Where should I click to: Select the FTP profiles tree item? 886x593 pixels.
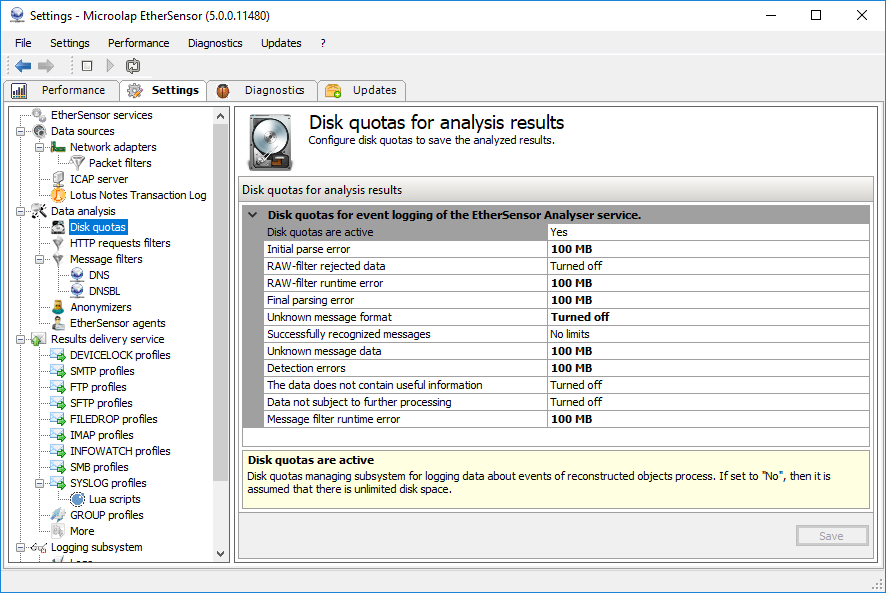(98, 387)
